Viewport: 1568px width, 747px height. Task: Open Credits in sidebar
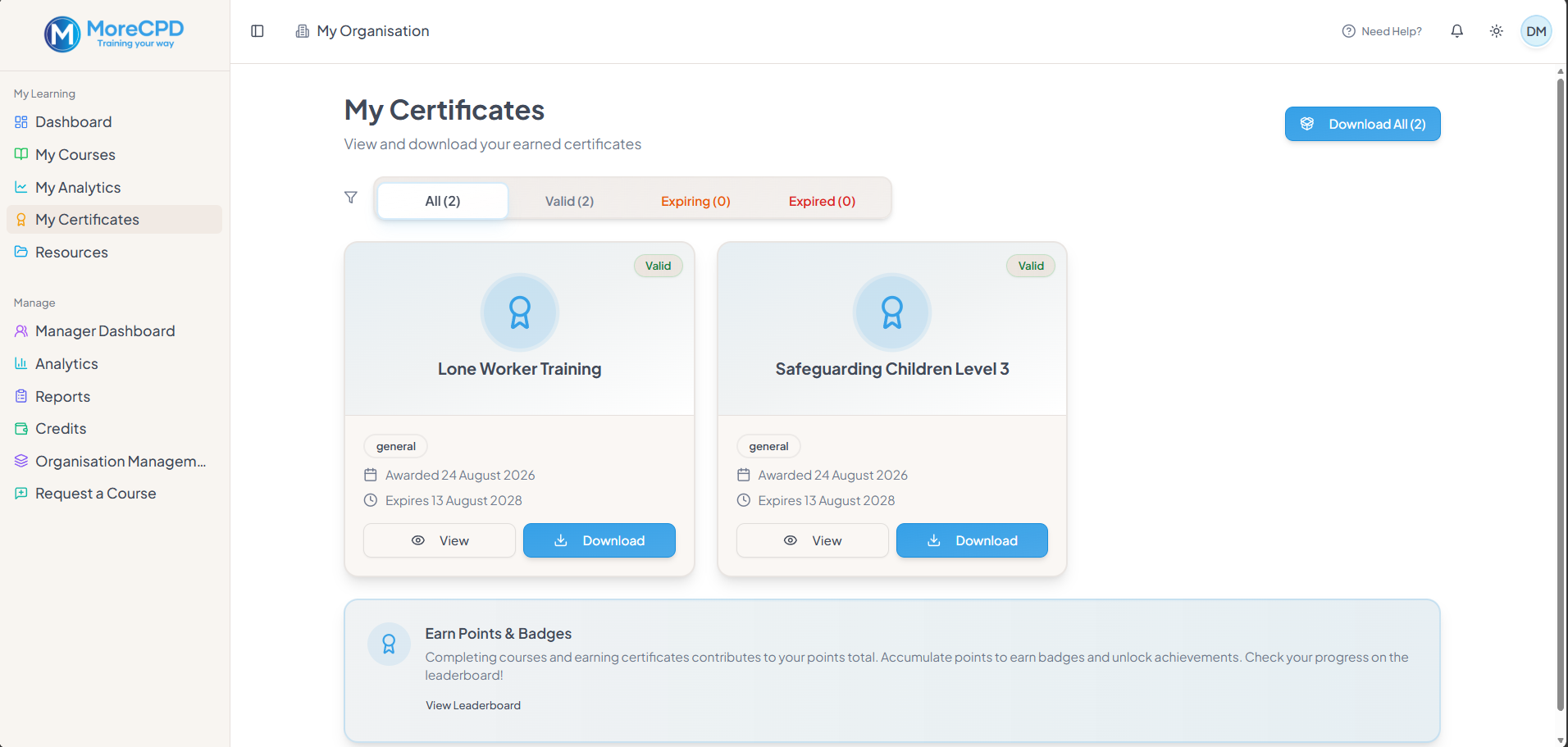coord(115,429)
